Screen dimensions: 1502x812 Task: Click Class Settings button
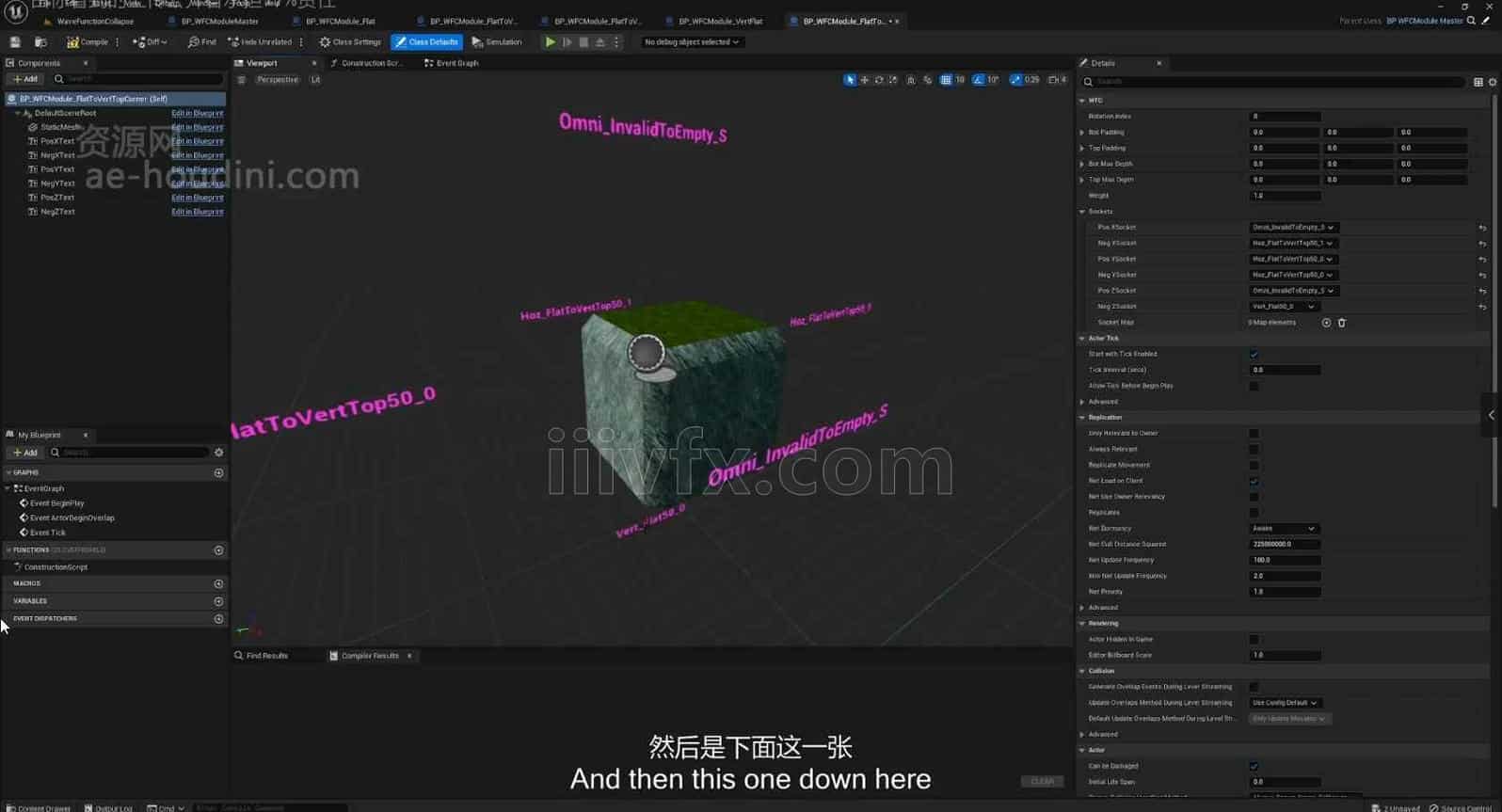350,42
